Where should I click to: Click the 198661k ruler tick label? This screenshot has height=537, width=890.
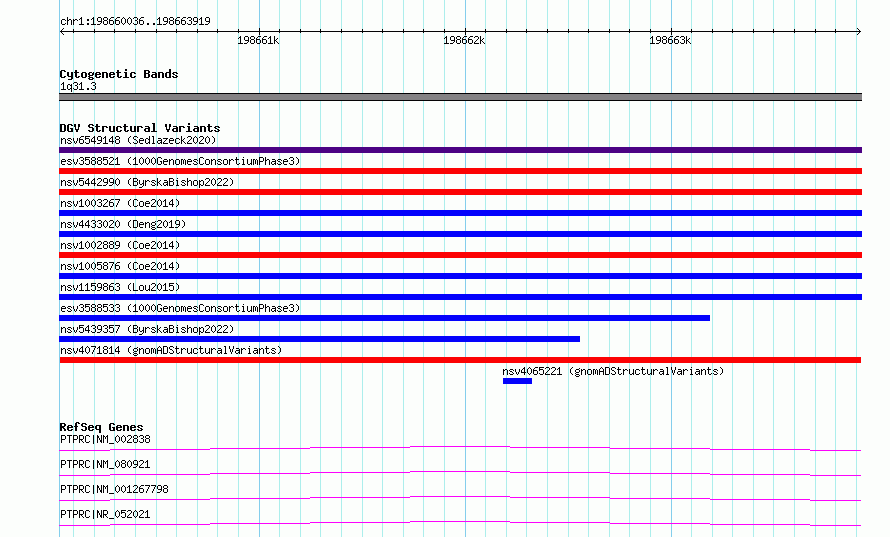pyautogui.click(x=258, y=40)
